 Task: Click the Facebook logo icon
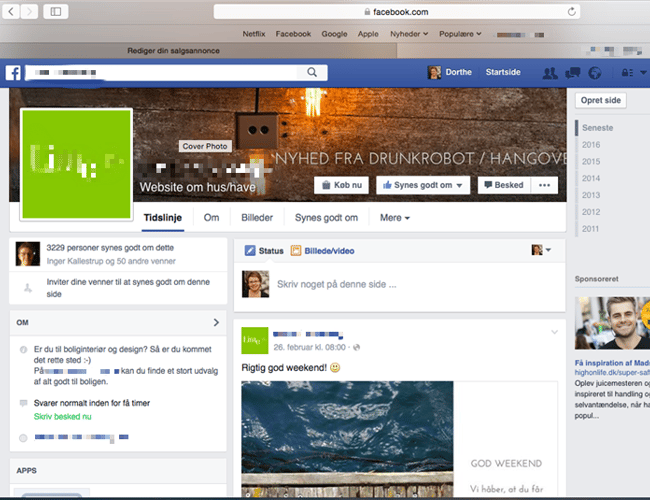click(13, 73)
